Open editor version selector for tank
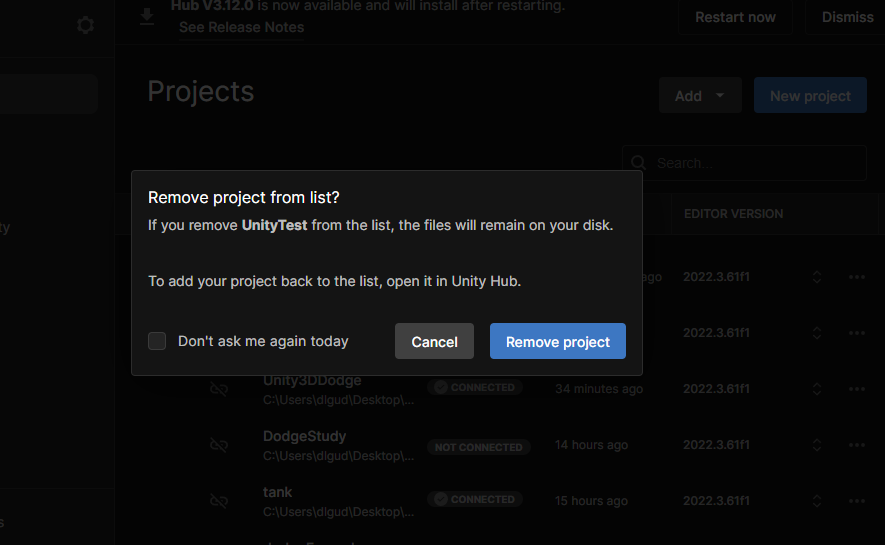885x545 pixels. 817,500
